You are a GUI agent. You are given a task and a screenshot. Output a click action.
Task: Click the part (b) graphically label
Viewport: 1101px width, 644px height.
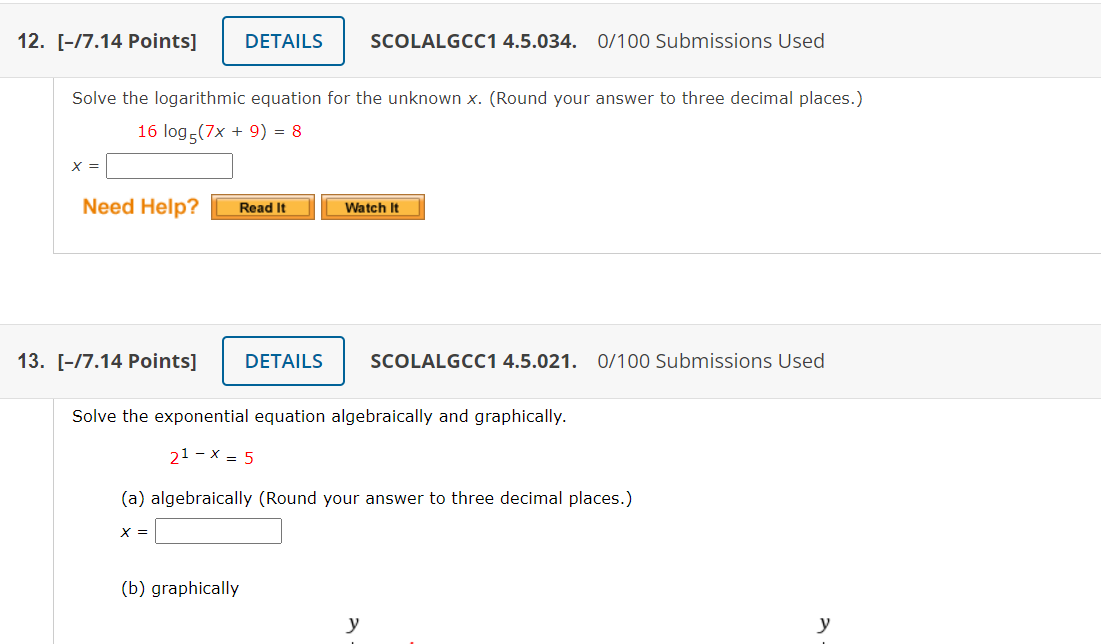[180, 588]
